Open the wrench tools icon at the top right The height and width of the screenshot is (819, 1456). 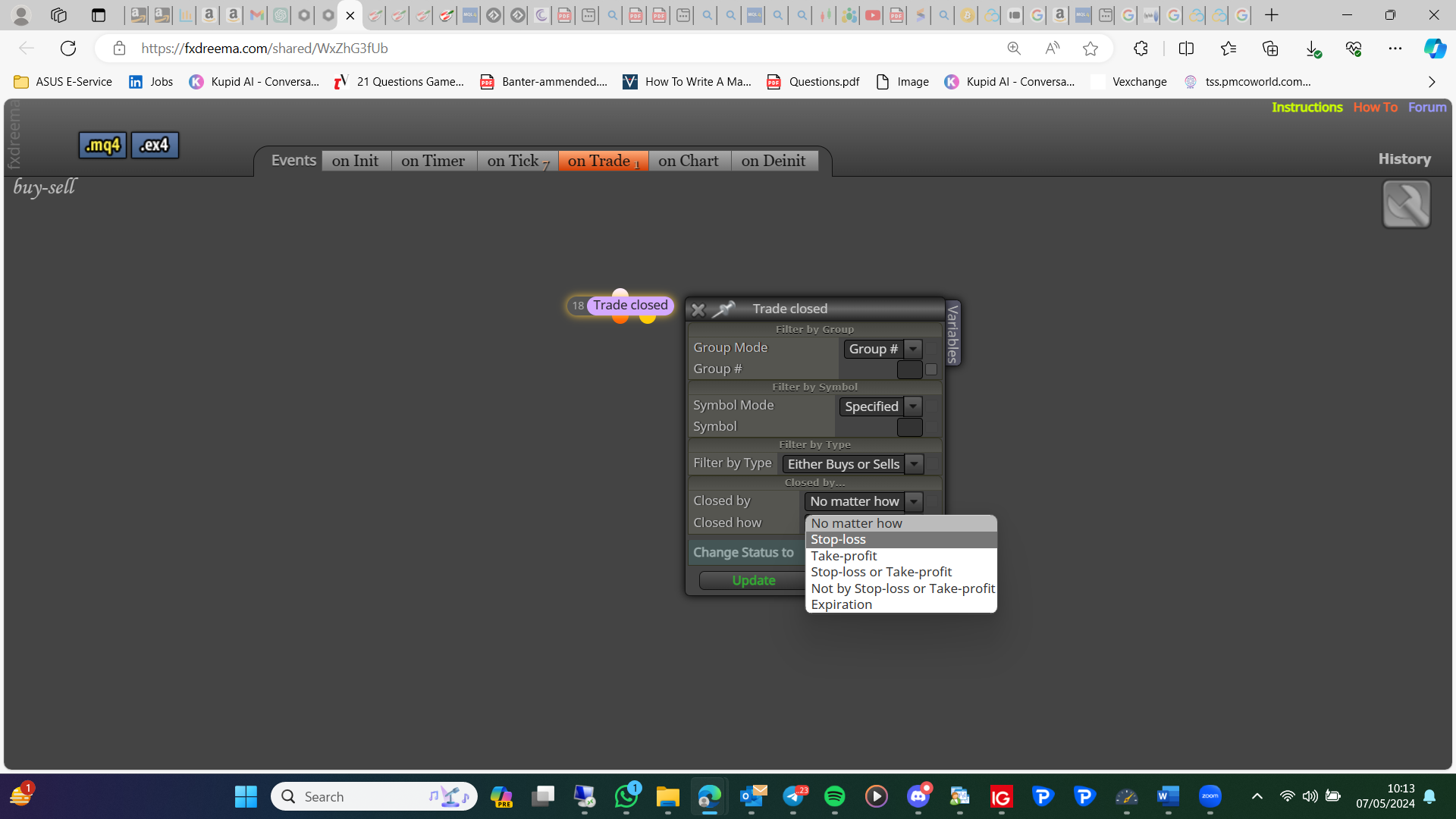1406,204
